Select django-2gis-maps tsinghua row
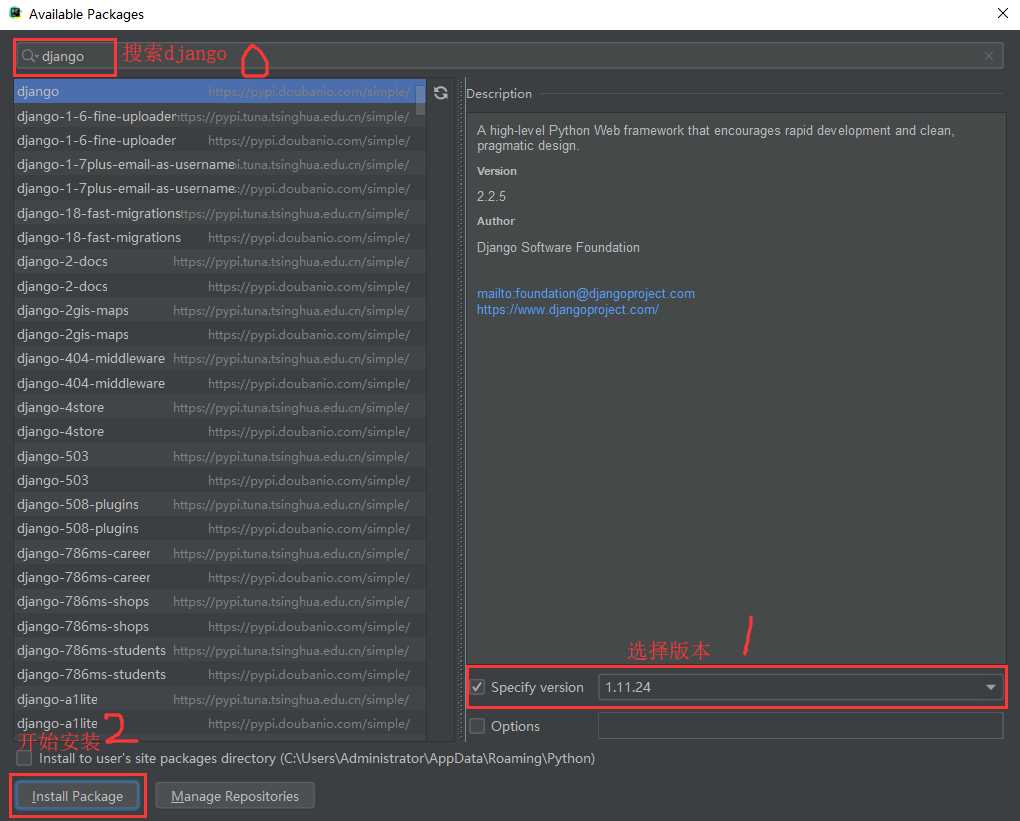Viewport: 1020px width, 821px height. click(x=220, y=310)
